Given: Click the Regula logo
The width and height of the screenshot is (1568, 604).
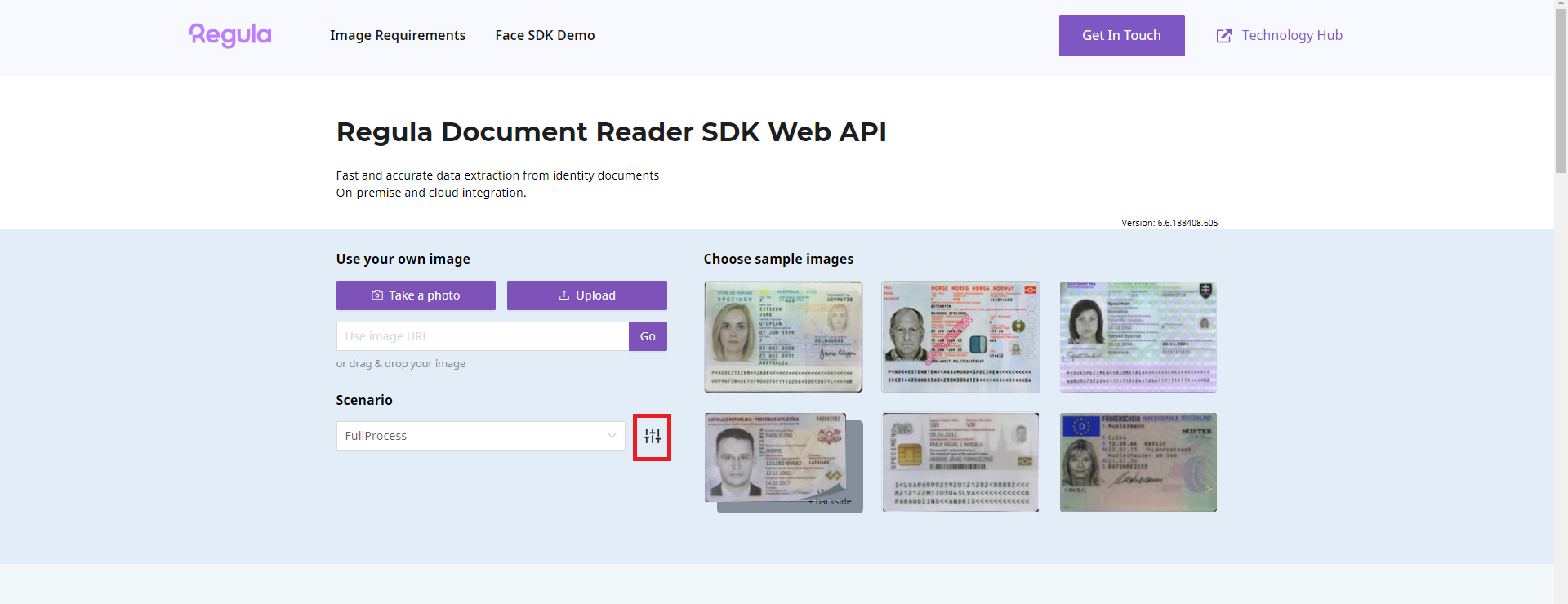Looking at the screenshot, I should click(230, 35).
